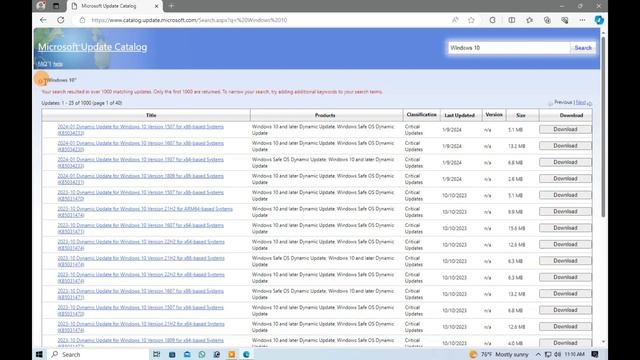Image resolution: width=640 pixels, height=360 pixels.
Task: Download the 15.6 MB Version 1607 x64 update
Action: [x=565, y=228]
